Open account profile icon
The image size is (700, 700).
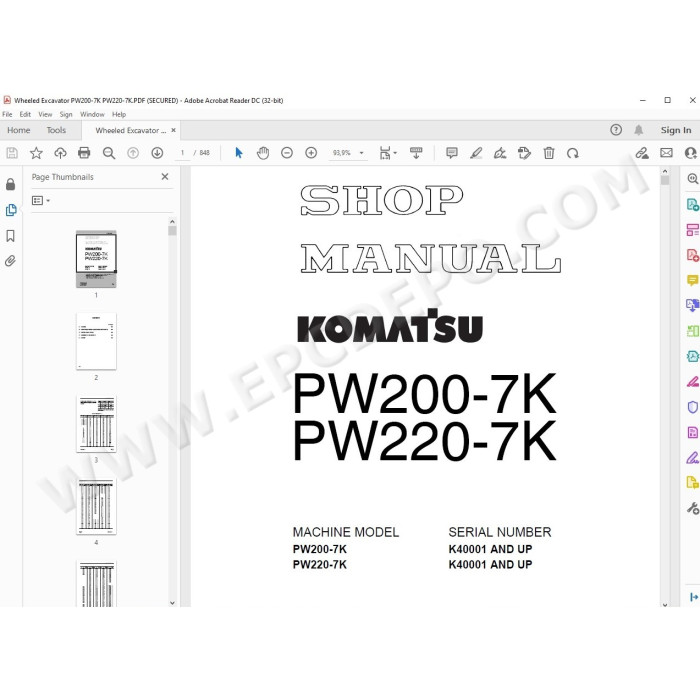691,153
